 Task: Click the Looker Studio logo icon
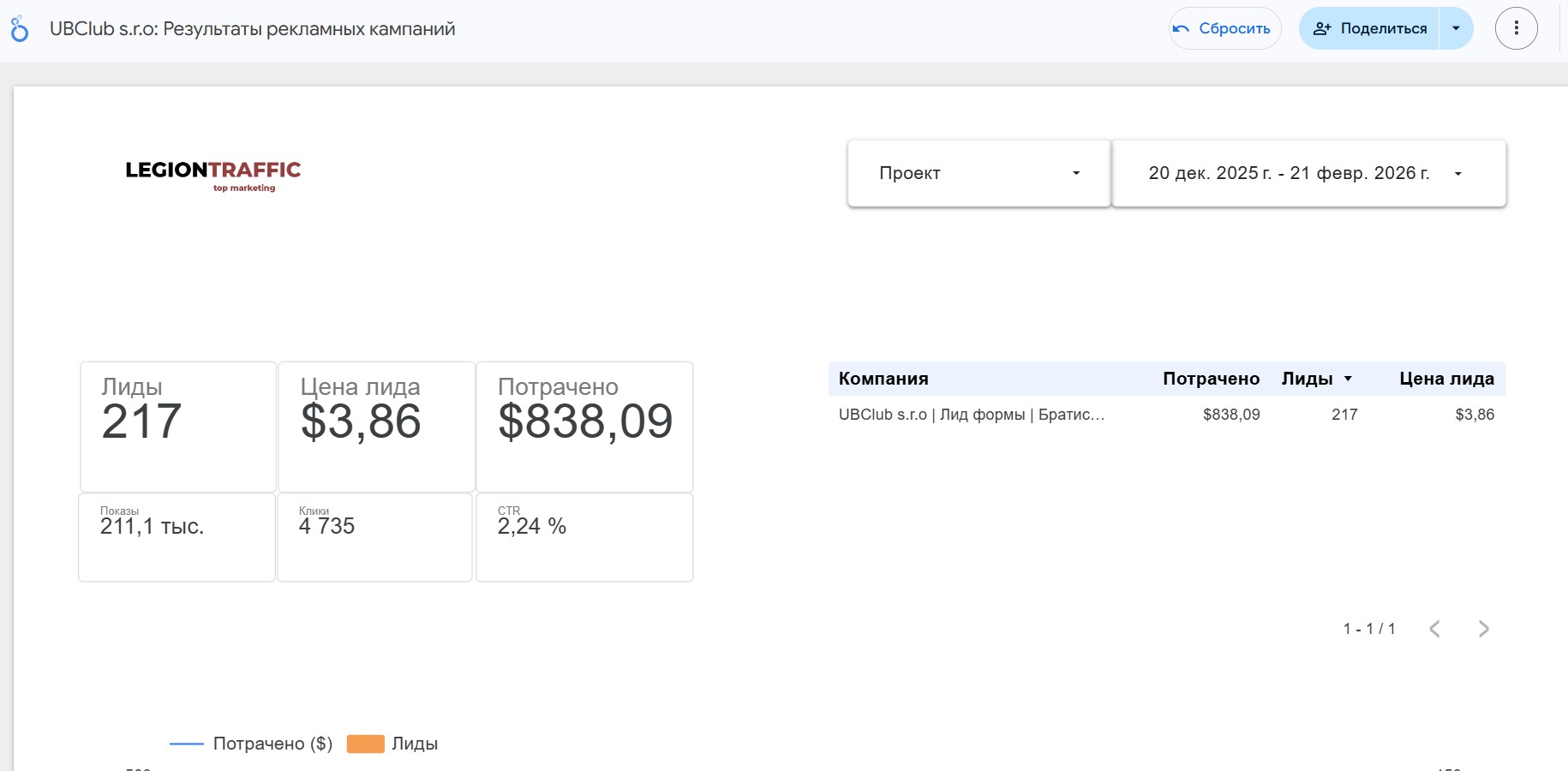click(19, 29)
